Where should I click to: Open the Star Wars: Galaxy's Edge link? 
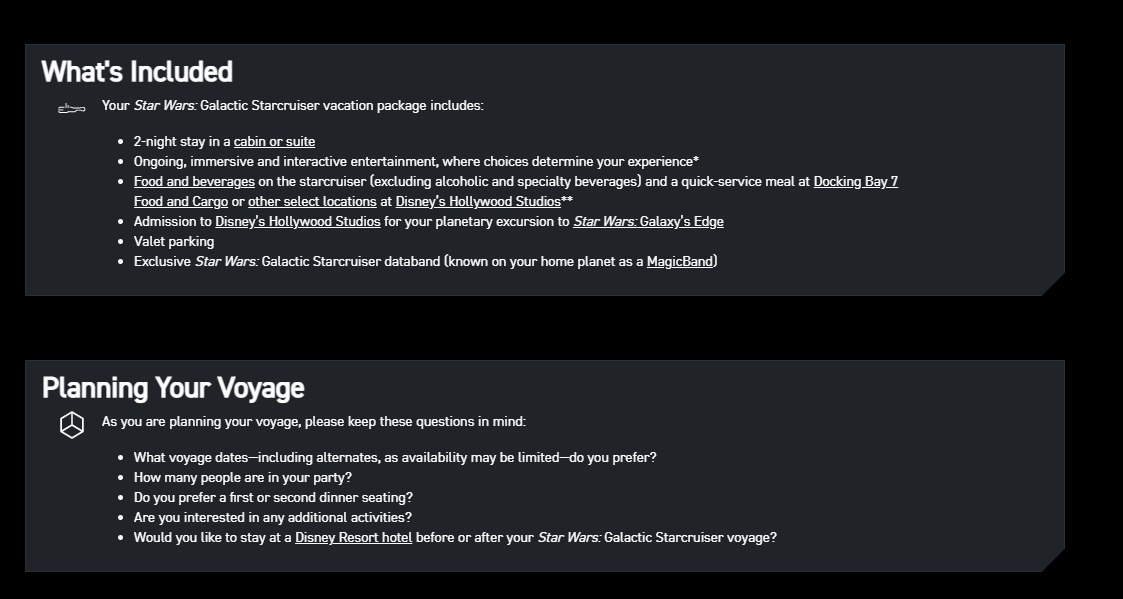tap(648, 222)
